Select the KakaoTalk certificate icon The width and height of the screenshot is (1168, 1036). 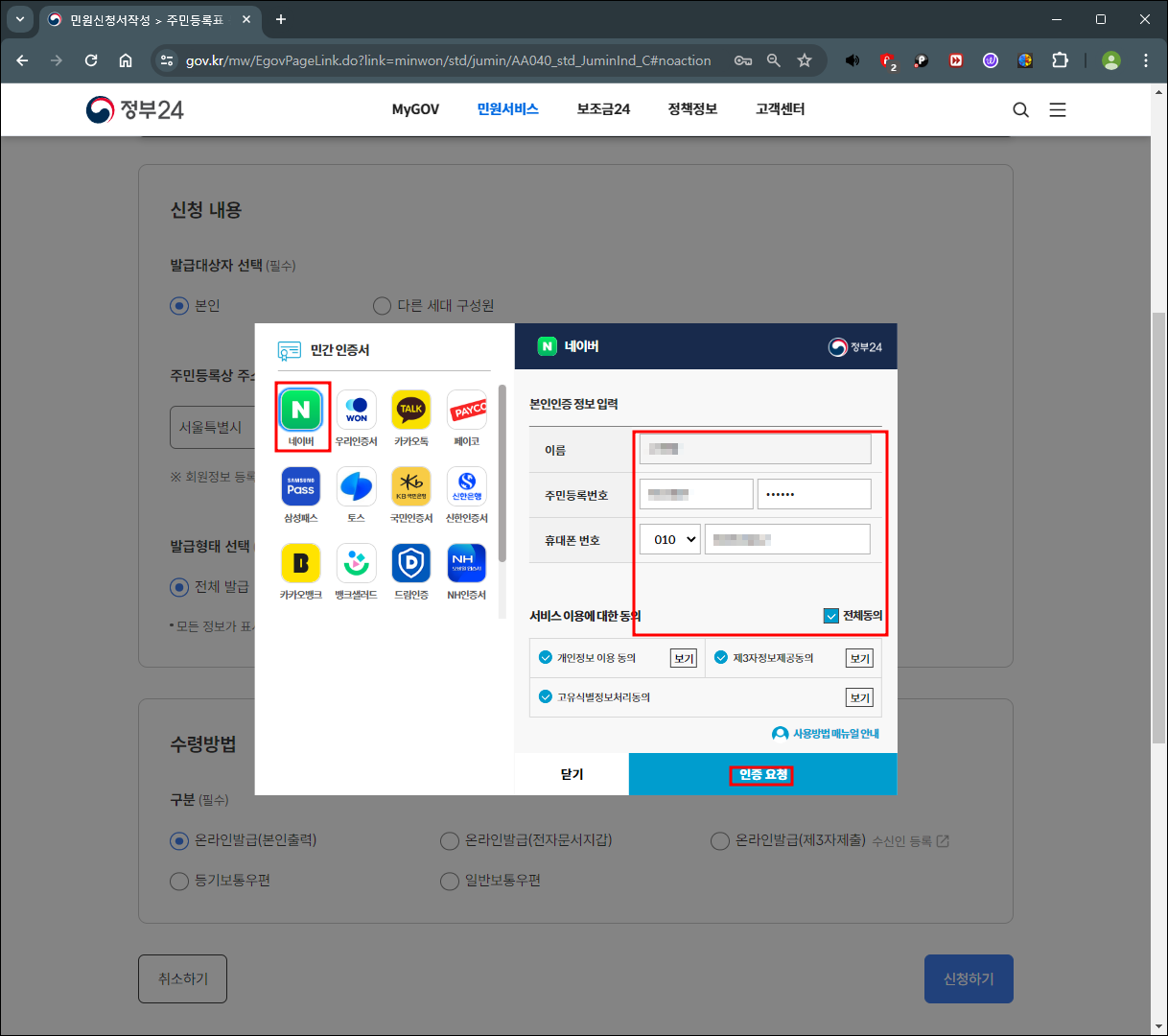click(x=411, y=411)
